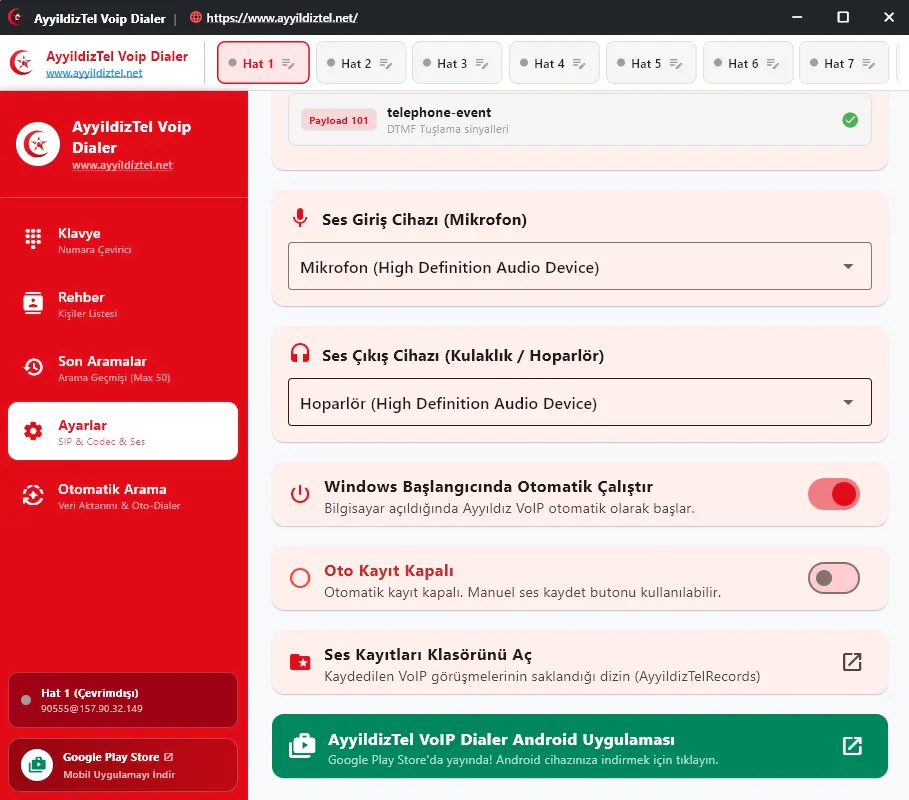Click the edit icon on Hat 2 tab
Image resolution: width=909 pixels, height=800 pixels.
(386, 64)
